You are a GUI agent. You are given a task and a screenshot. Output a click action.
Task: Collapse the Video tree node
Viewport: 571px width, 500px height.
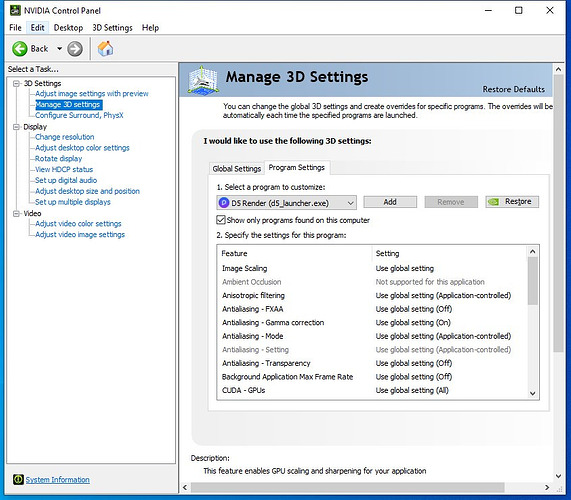pos(16,213)
